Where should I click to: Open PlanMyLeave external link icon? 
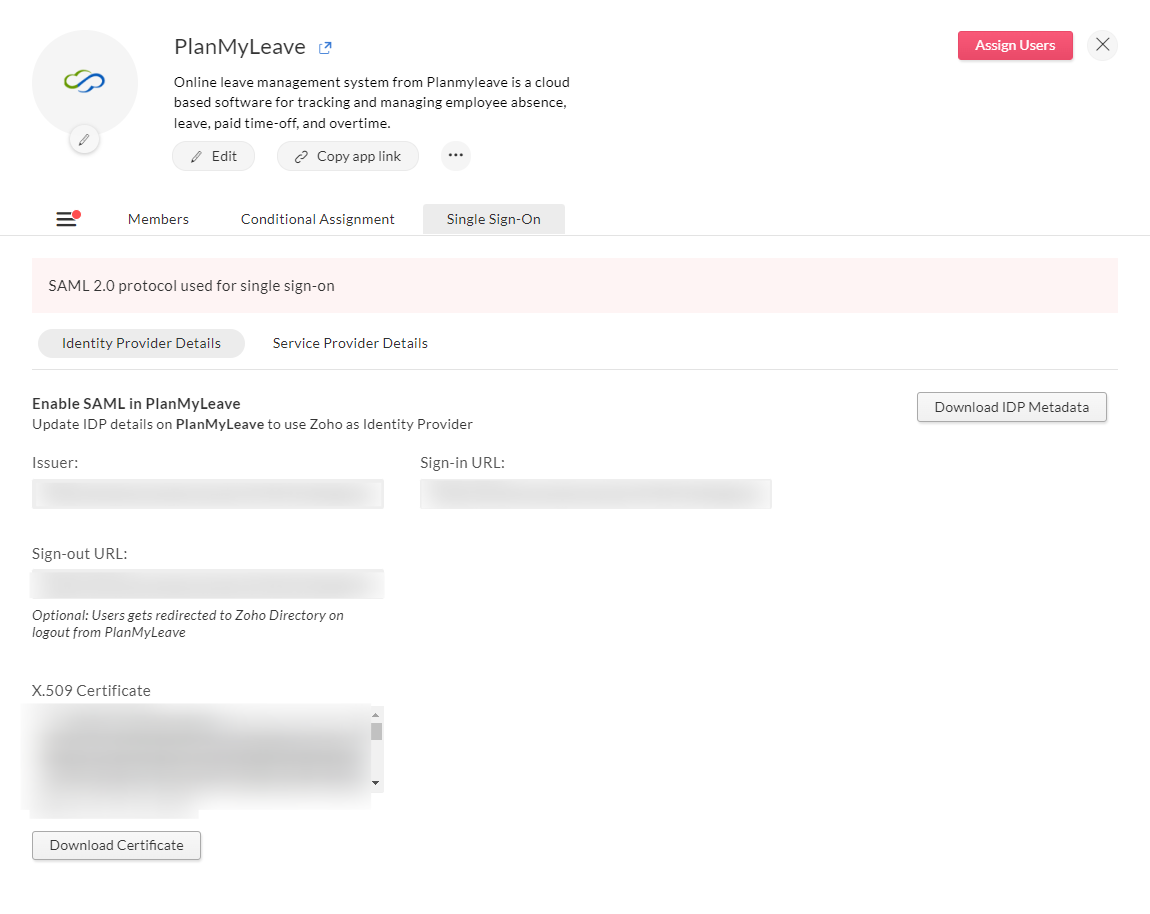pos(325,48)
